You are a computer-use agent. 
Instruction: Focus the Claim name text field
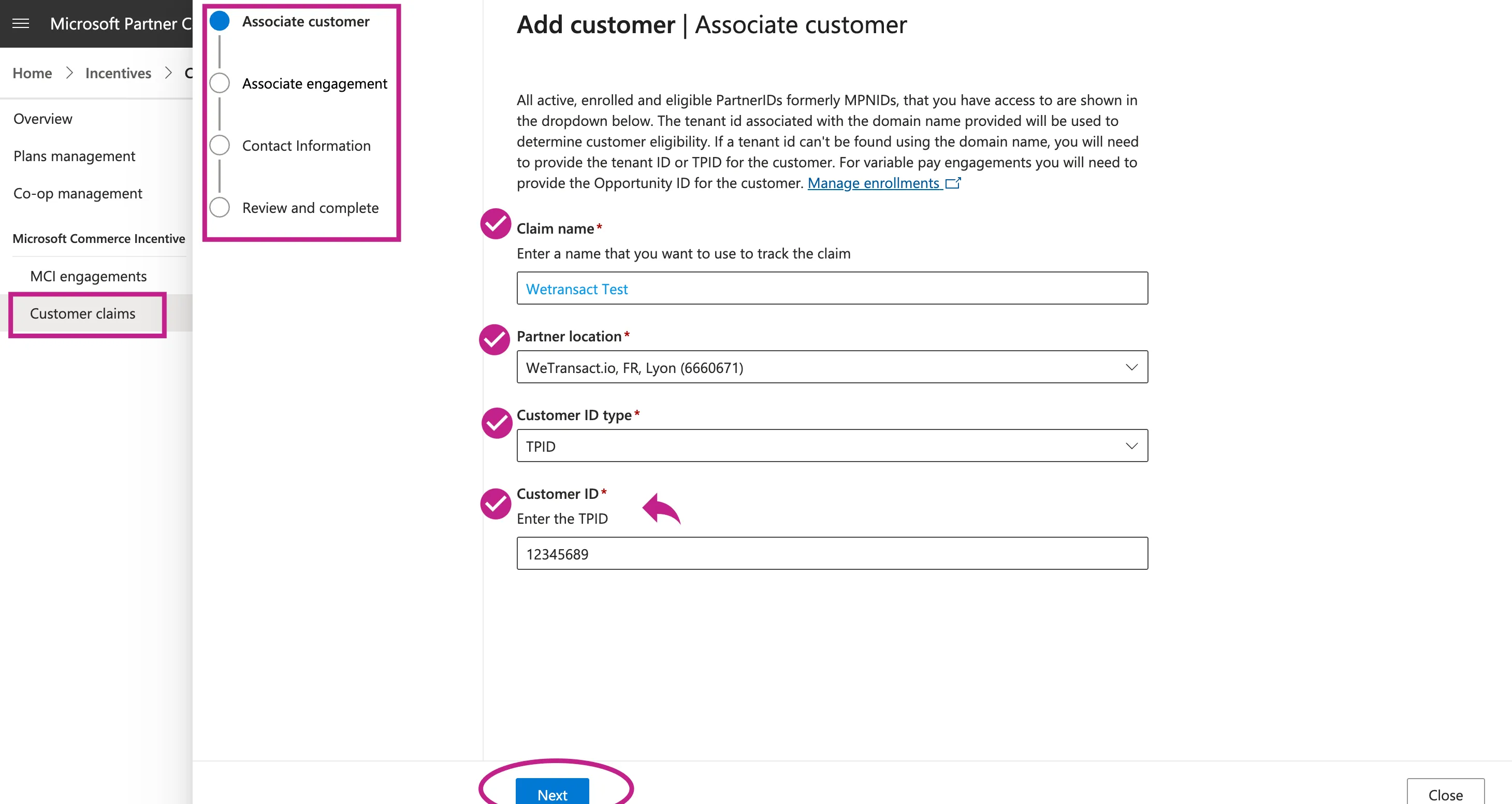832,289
